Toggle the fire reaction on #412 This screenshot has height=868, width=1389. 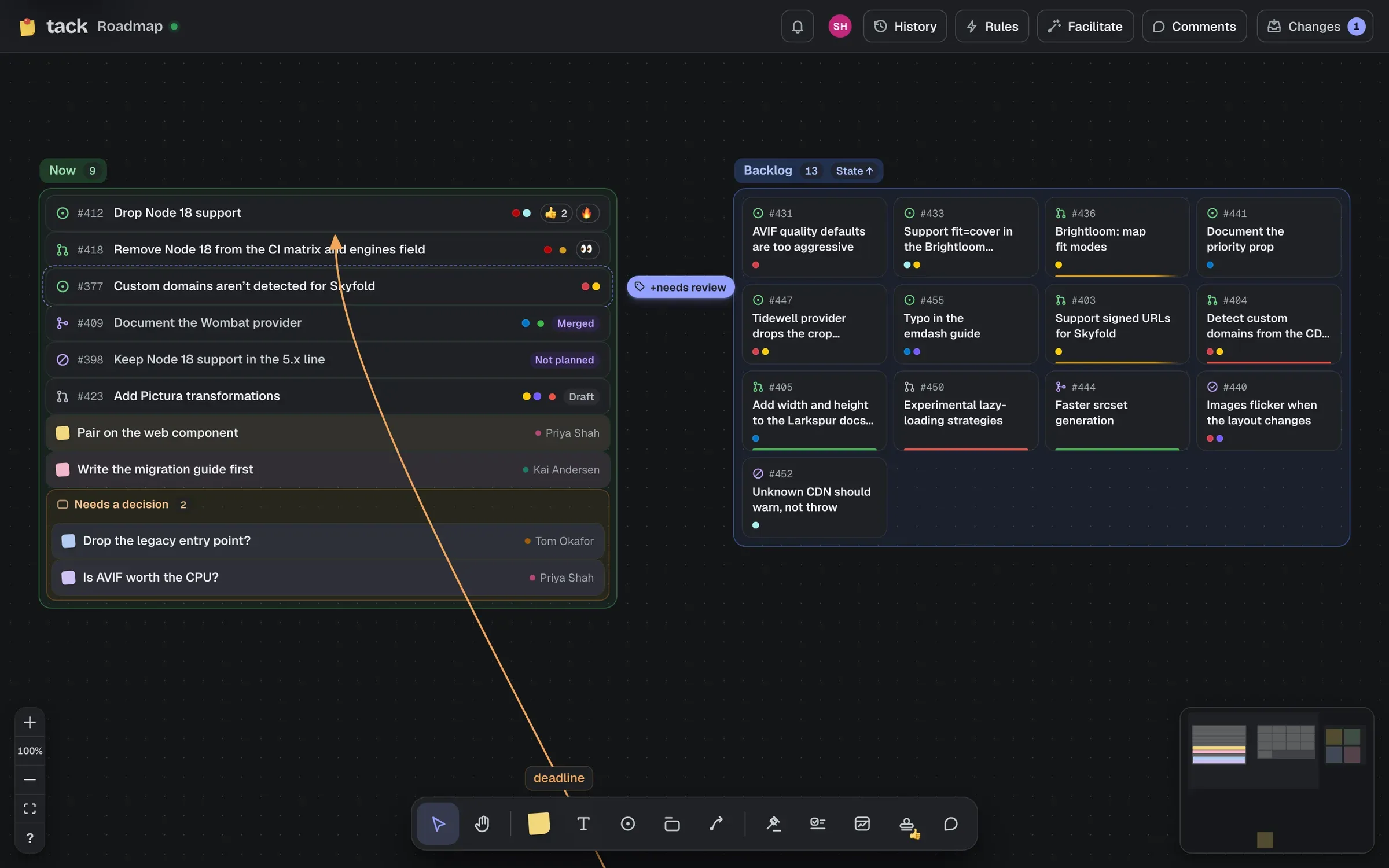pyautogui.click(x=587, y=213)
